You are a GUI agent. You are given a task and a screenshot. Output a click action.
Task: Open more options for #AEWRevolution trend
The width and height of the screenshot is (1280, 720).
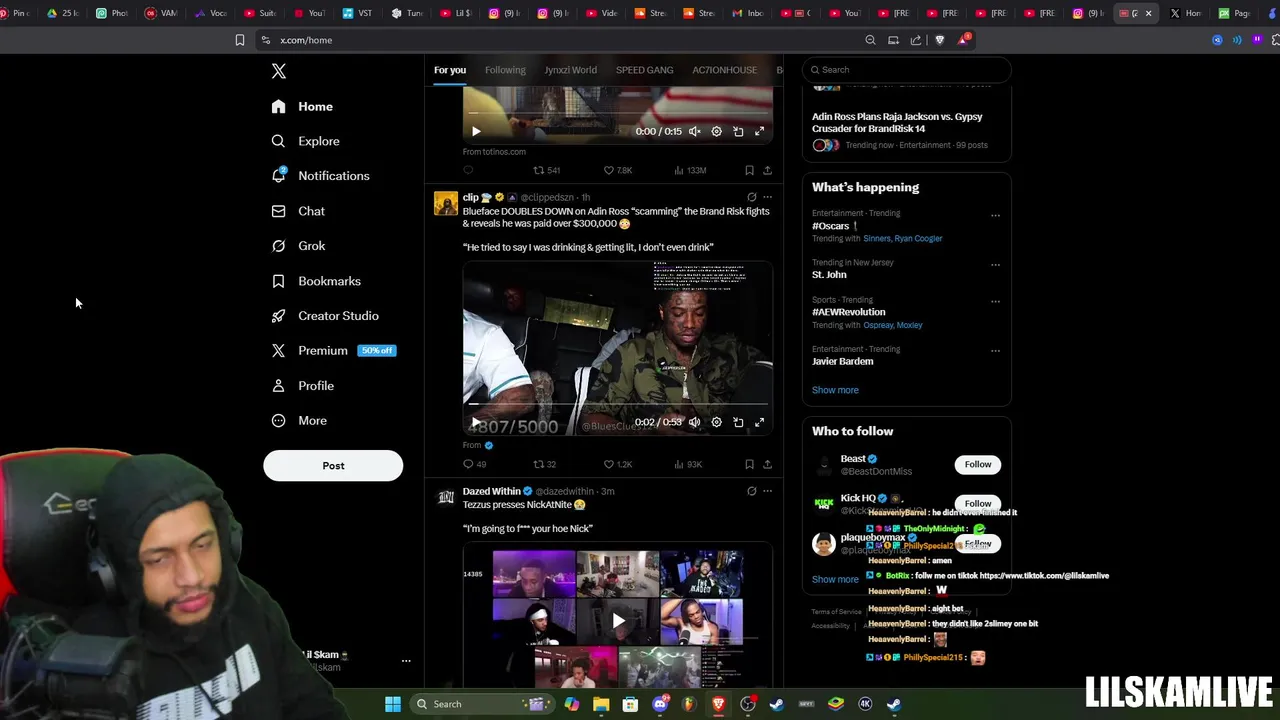pos(995,301)
